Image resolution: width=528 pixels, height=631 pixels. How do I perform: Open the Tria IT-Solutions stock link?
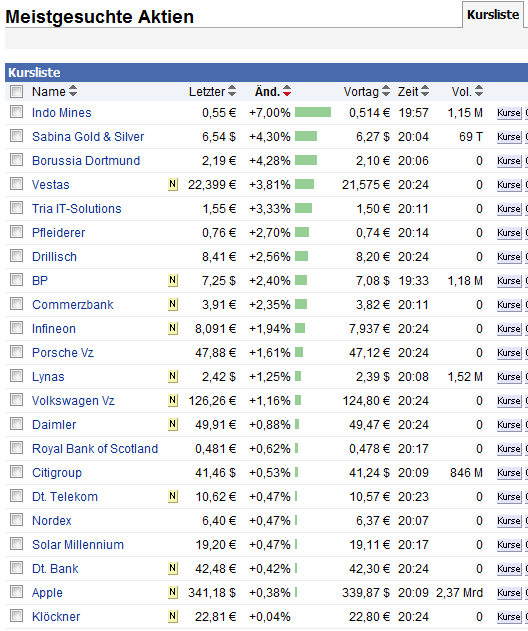coord(76,208)
